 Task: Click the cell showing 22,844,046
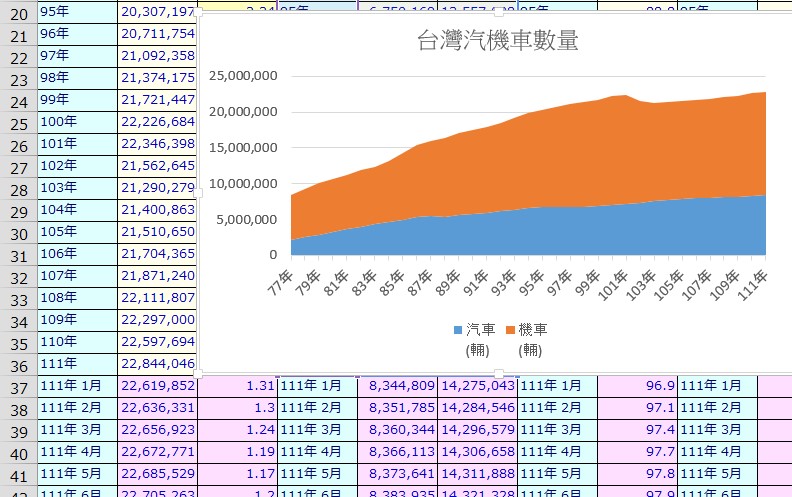[157, 364]
